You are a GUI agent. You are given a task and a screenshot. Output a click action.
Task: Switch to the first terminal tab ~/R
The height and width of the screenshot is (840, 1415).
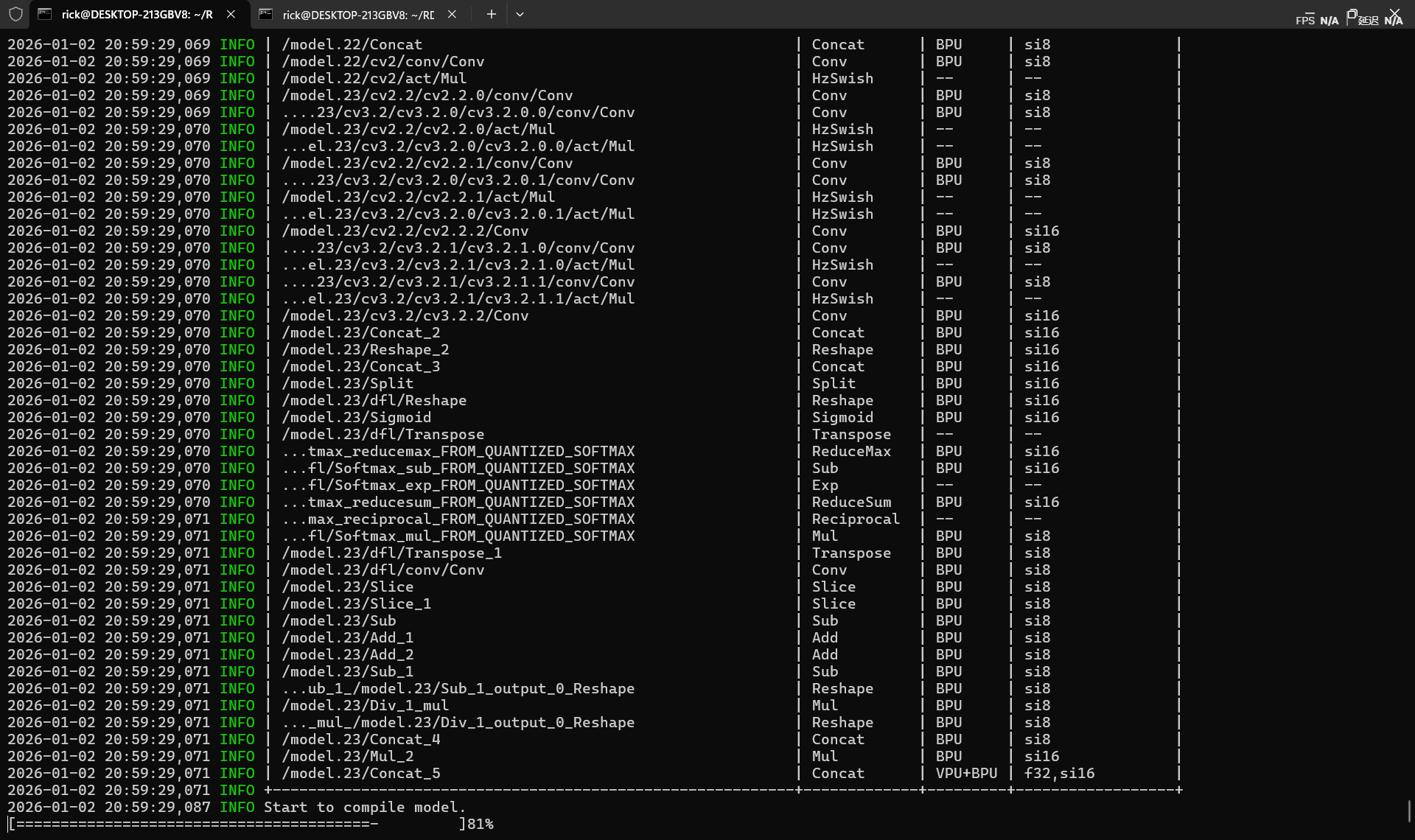[136, 14]
